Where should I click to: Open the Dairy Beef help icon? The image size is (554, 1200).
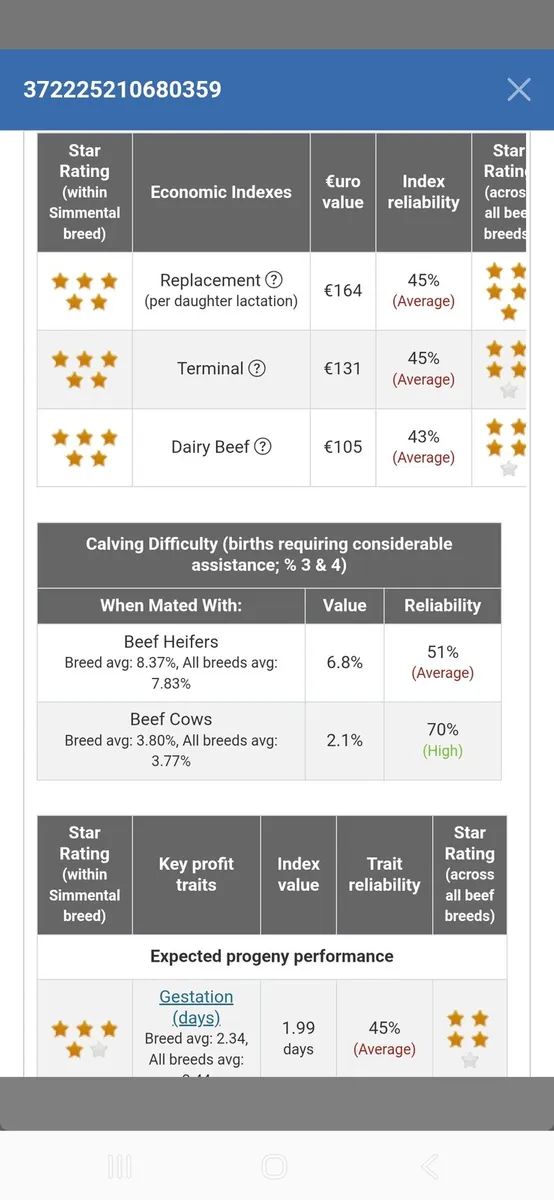(x=263, y=446)
